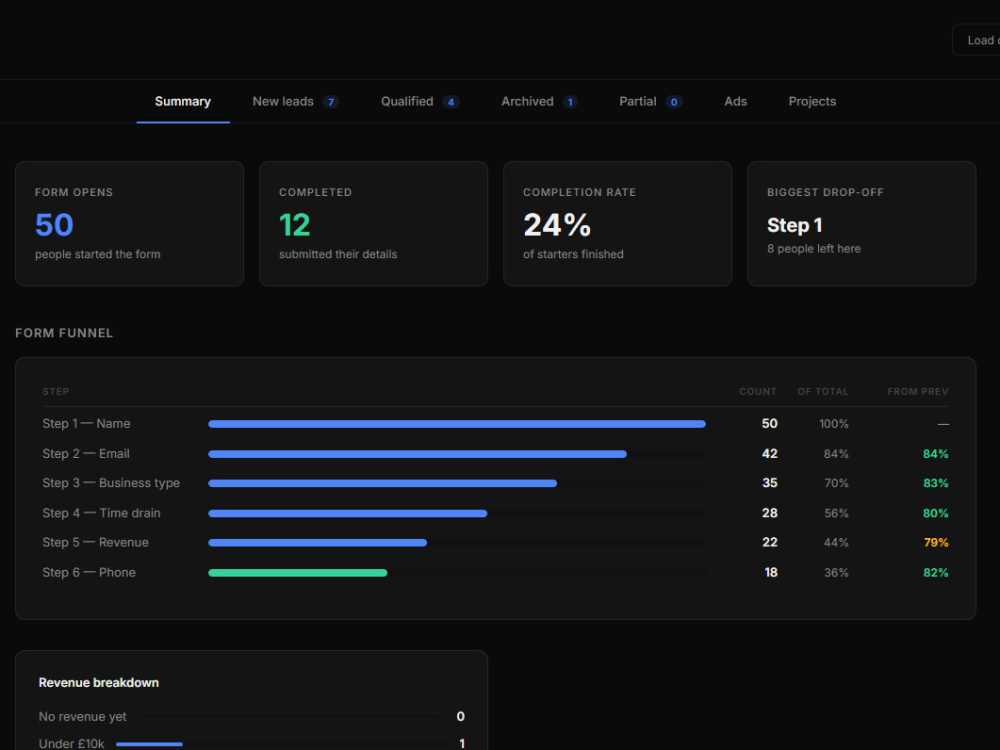
Task: Click the FORM FUNNEL section heading
Action: [x=64, y=333]
